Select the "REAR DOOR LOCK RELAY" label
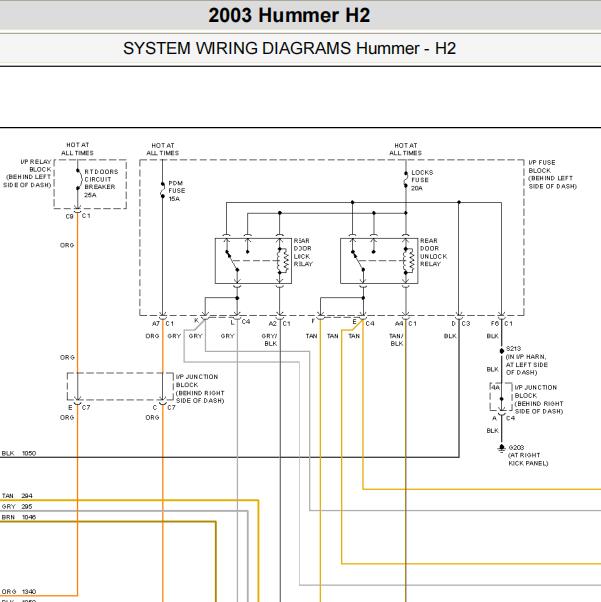This screenshot has width=601, height=602. 303,252
